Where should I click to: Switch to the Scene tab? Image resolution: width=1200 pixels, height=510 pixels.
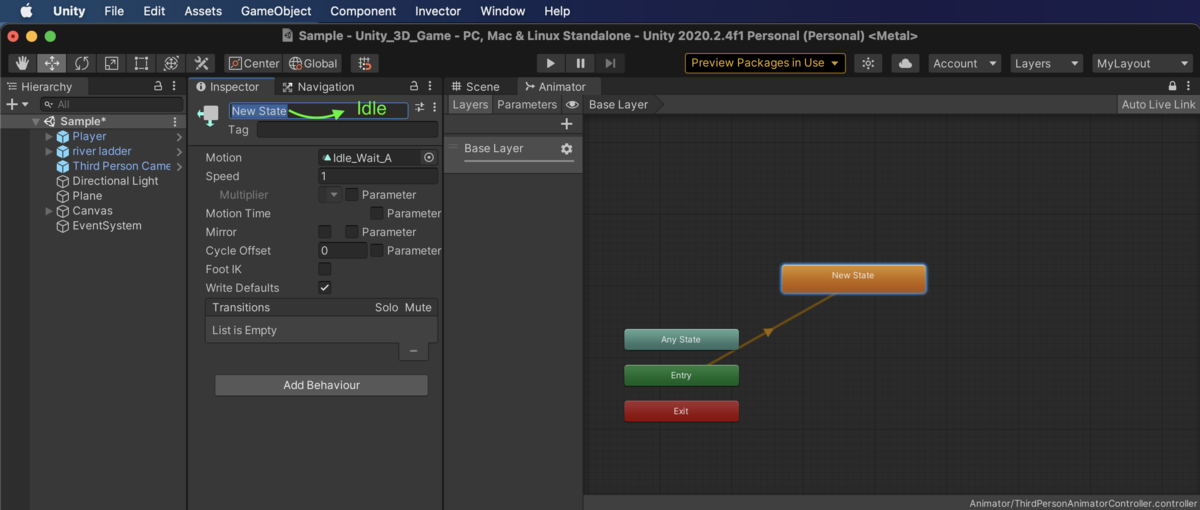475,87
